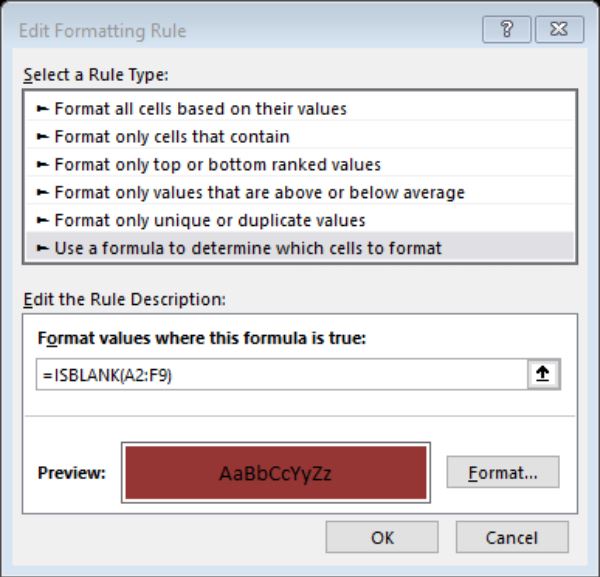The image size is (600, 577).
Task: Click the arrow bullet beside 'Format all cells'
Action: 42,109
